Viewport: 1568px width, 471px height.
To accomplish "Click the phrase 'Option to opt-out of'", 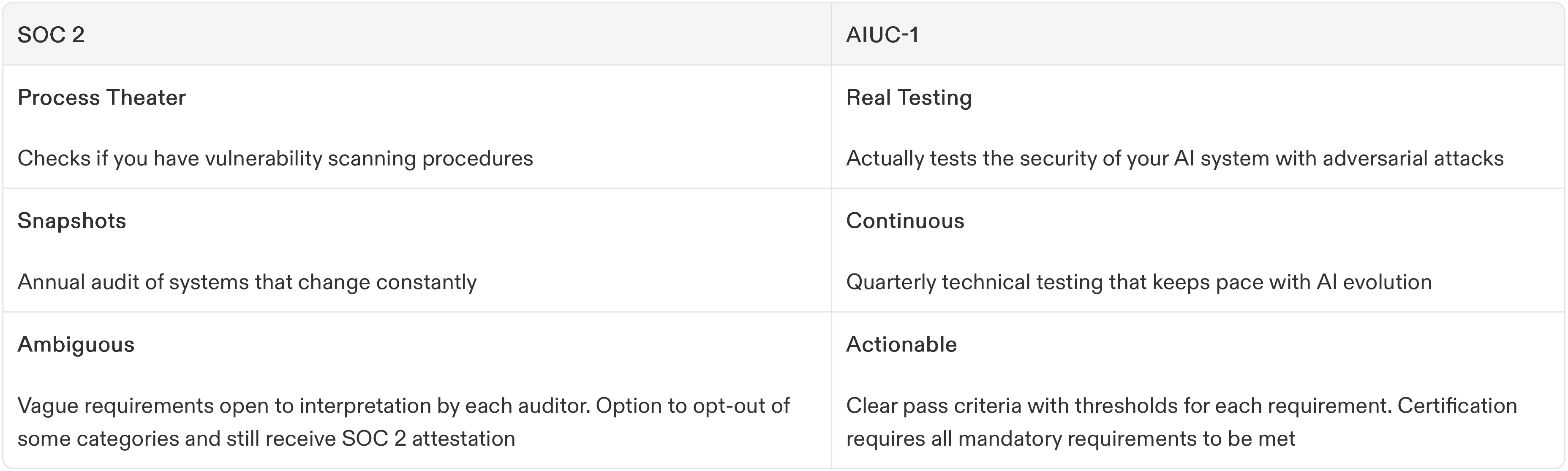I will click(x=693, y=405).
